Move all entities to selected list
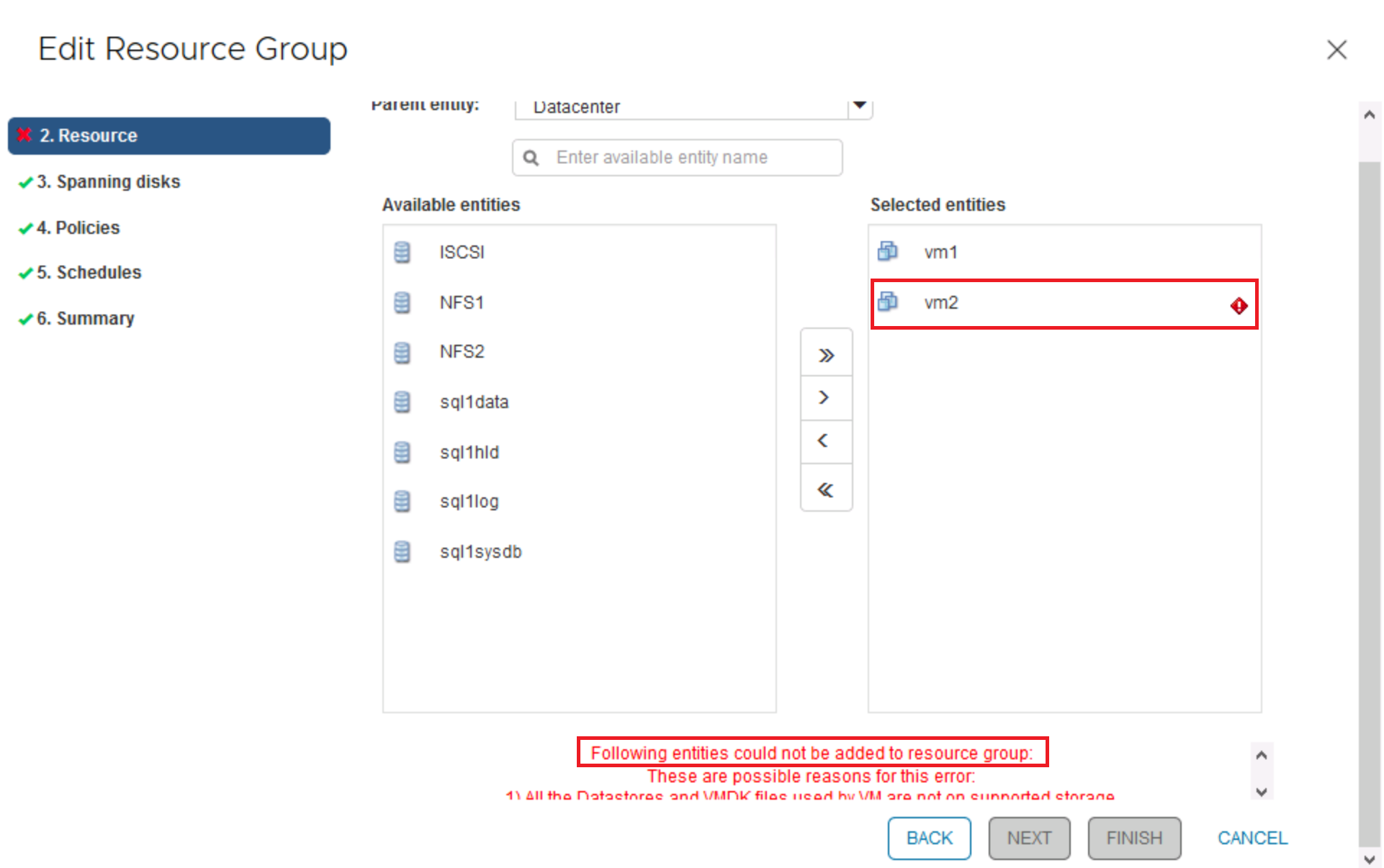This screenshot has height=868, width=1384. click(x=826, y=355)
